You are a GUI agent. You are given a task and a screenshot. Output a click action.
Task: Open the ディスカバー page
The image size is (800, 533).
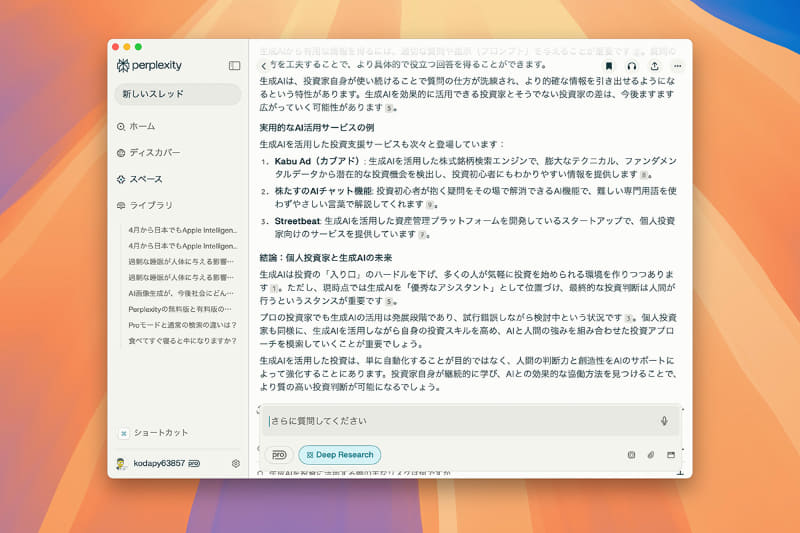[x=148, y=153]
